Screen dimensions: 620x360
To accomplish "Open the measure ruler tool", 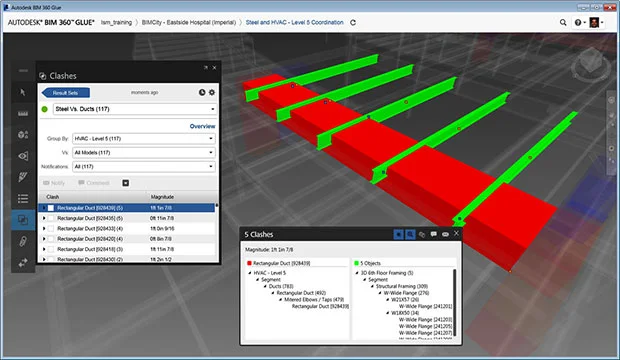I will coord(23,114).
